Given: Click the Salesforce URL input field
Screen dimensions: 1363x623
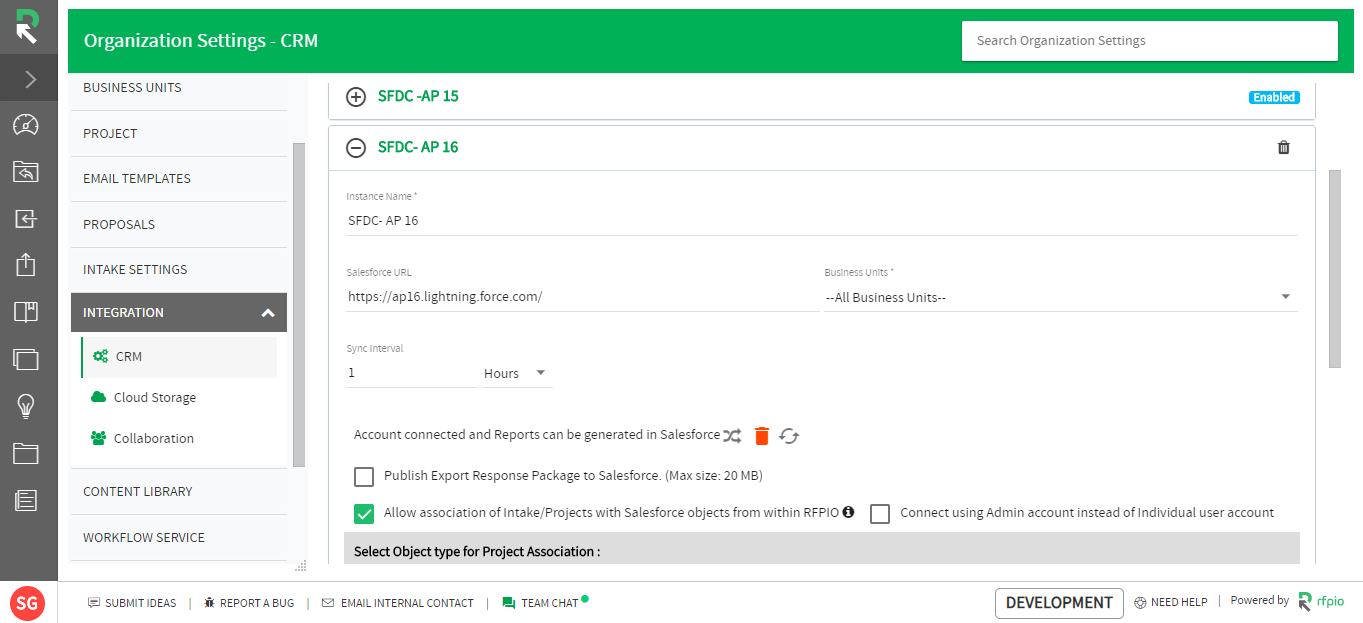Looking at the screenshot, I should click(x=582, y=297).
